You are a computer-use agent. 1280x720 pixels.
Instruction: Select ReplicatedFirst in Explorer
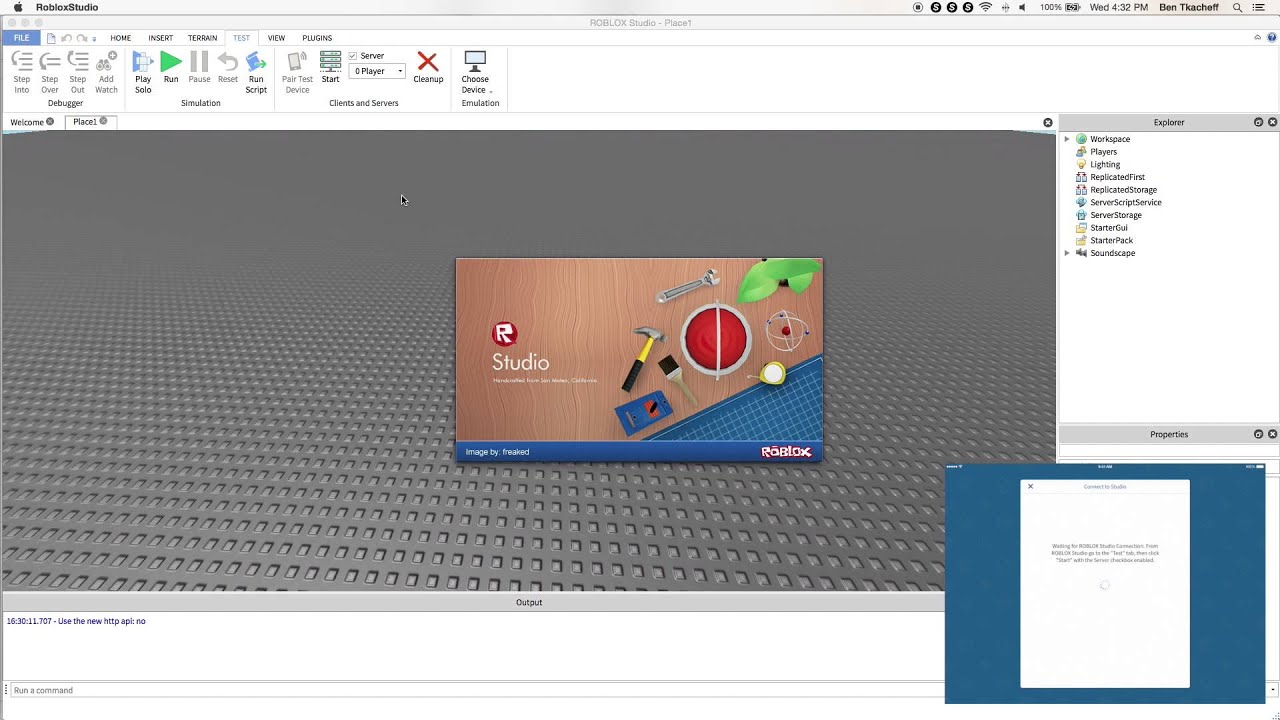(1117, 177)
